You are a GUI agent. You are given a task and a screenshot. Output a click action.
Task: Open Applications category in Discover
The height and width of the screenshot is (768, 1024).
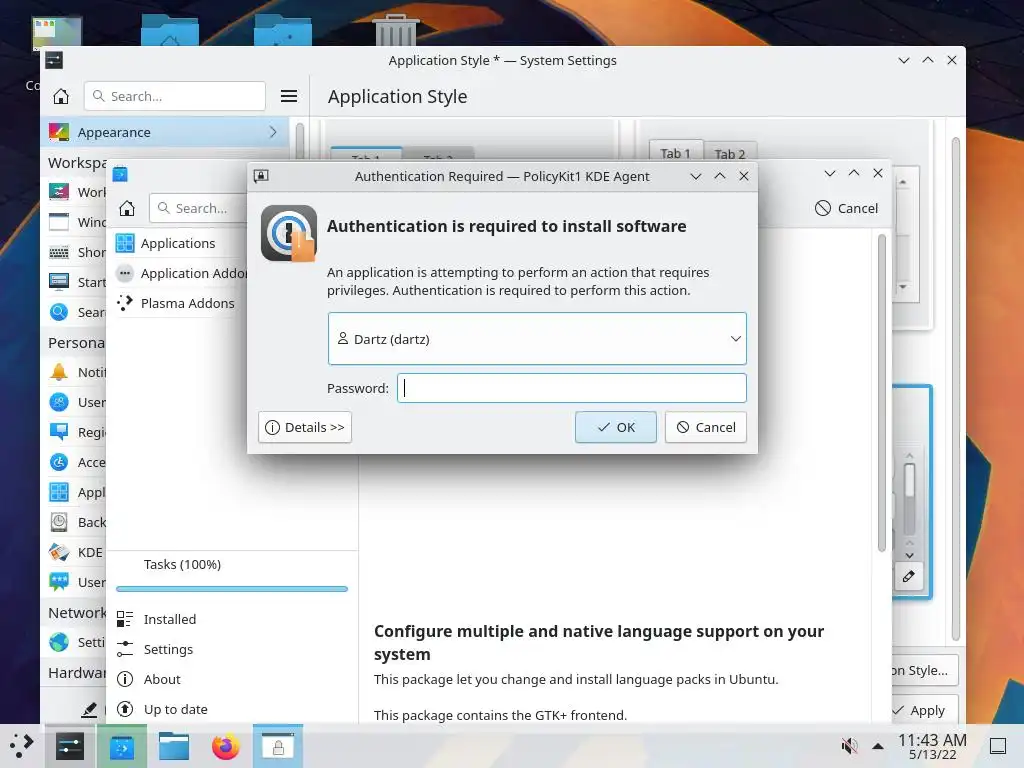coord(178,244)
